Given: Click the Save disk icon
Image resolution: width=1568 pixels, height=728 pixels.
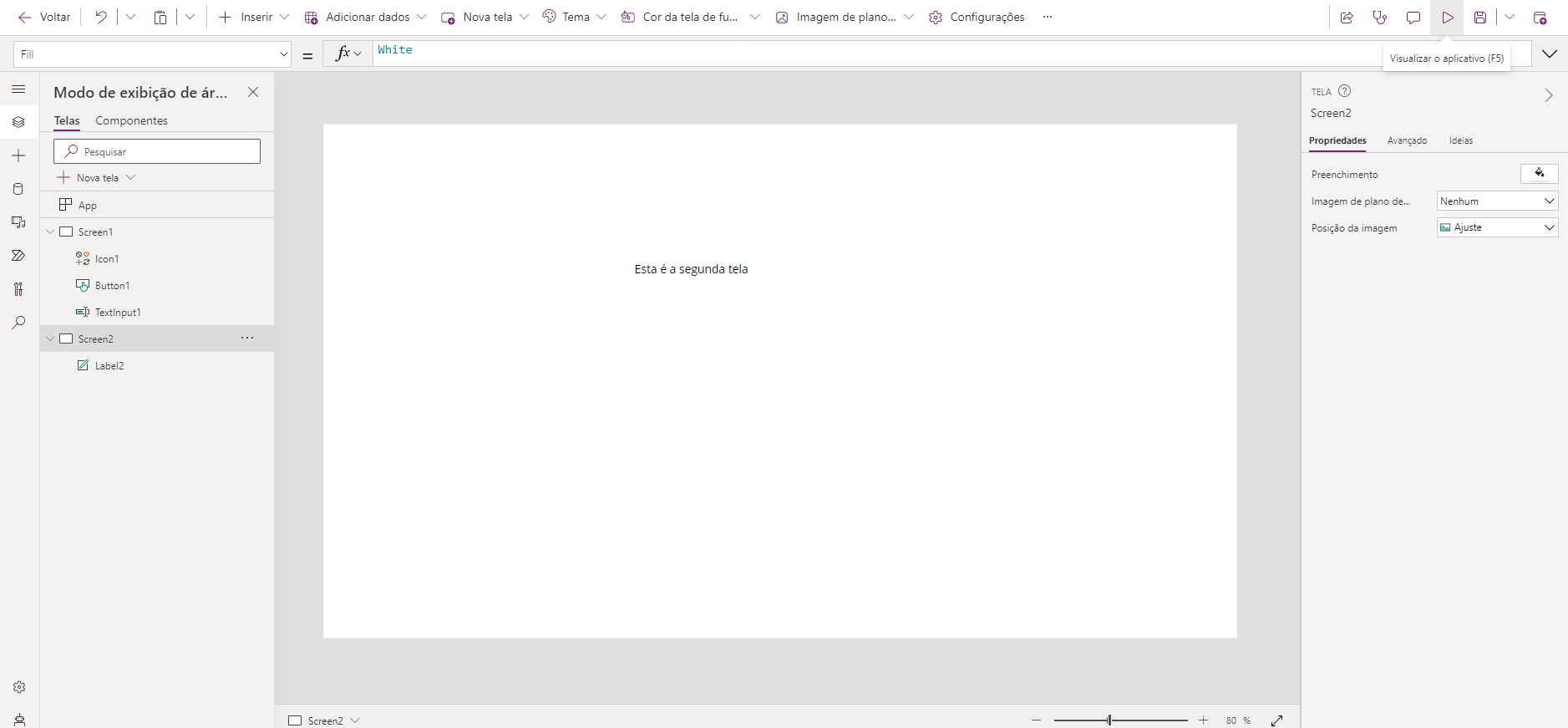Looking at the screenshot, I should point(1480,18).
